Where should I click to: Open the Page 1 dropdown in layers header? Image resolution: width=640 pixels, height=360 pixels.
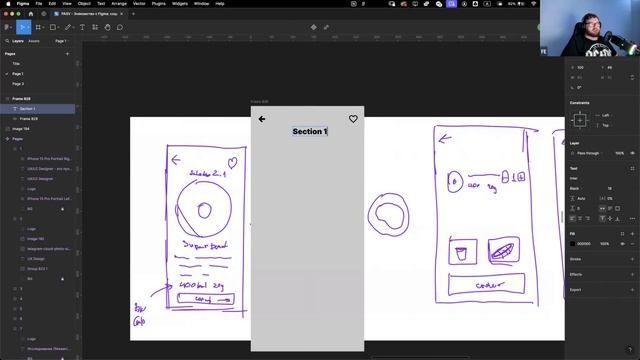(62, 41)
